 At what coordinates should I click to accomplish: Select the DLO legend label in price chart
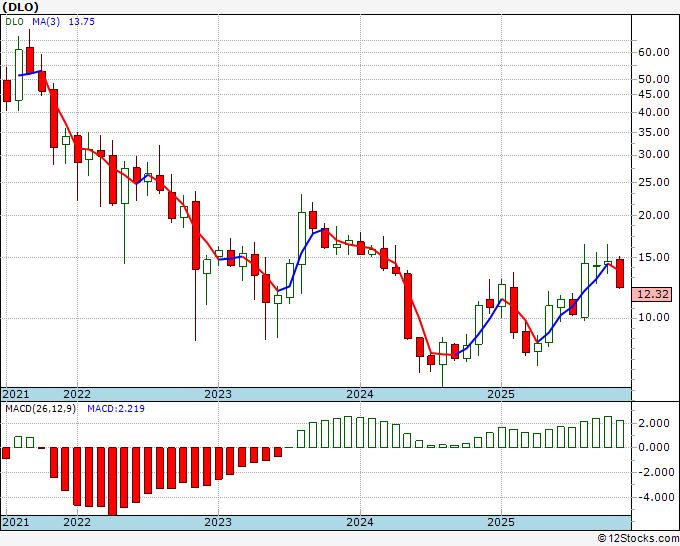[15, 22]
